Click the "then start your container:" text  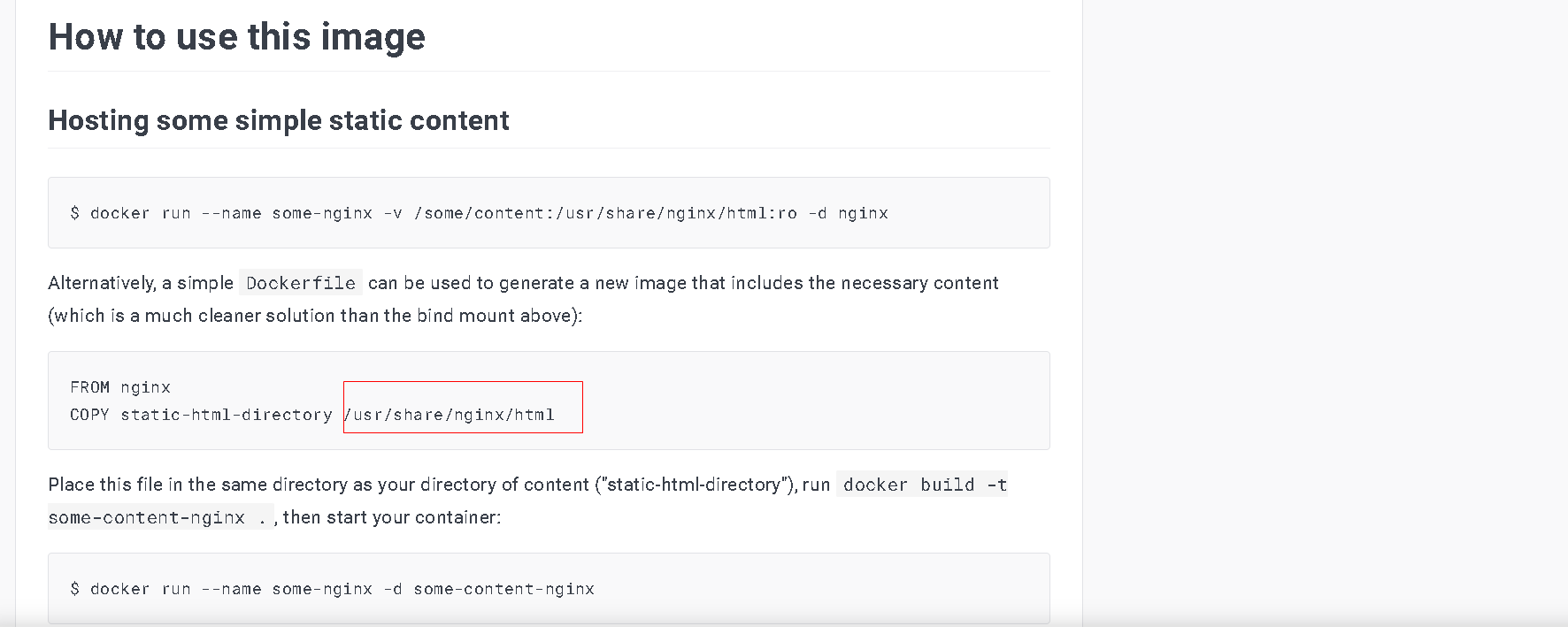tap(392, 517)
